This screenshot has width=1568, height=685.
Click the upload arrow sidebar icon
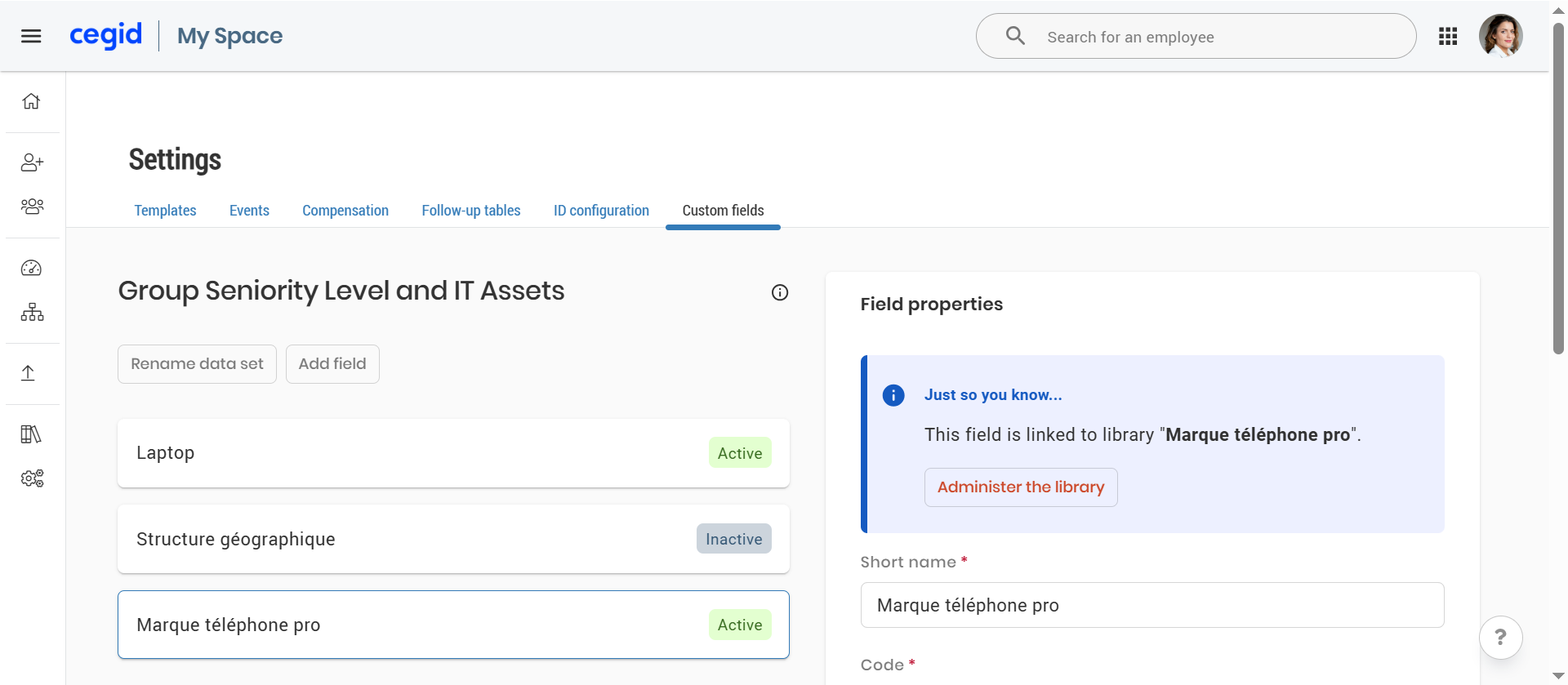pos(28,373)
